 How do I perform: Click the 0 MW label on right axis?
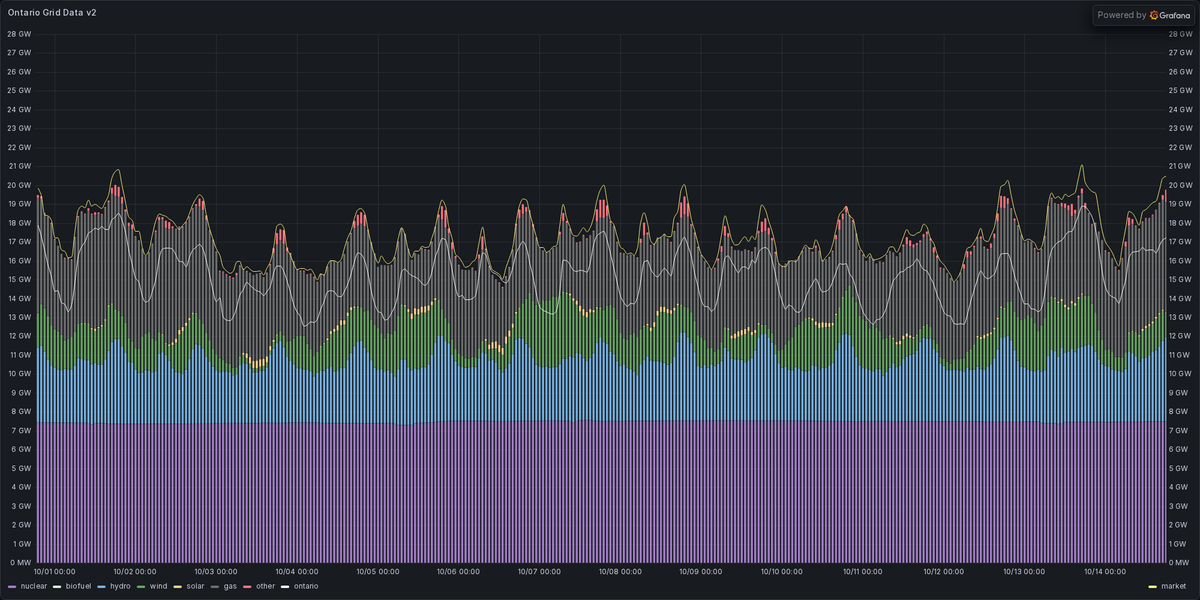1179,562
